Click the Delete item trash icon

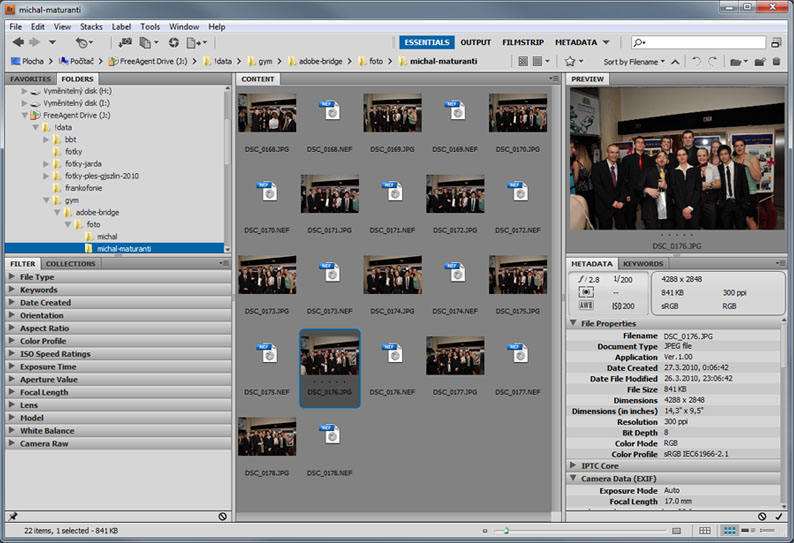[777, 61]
